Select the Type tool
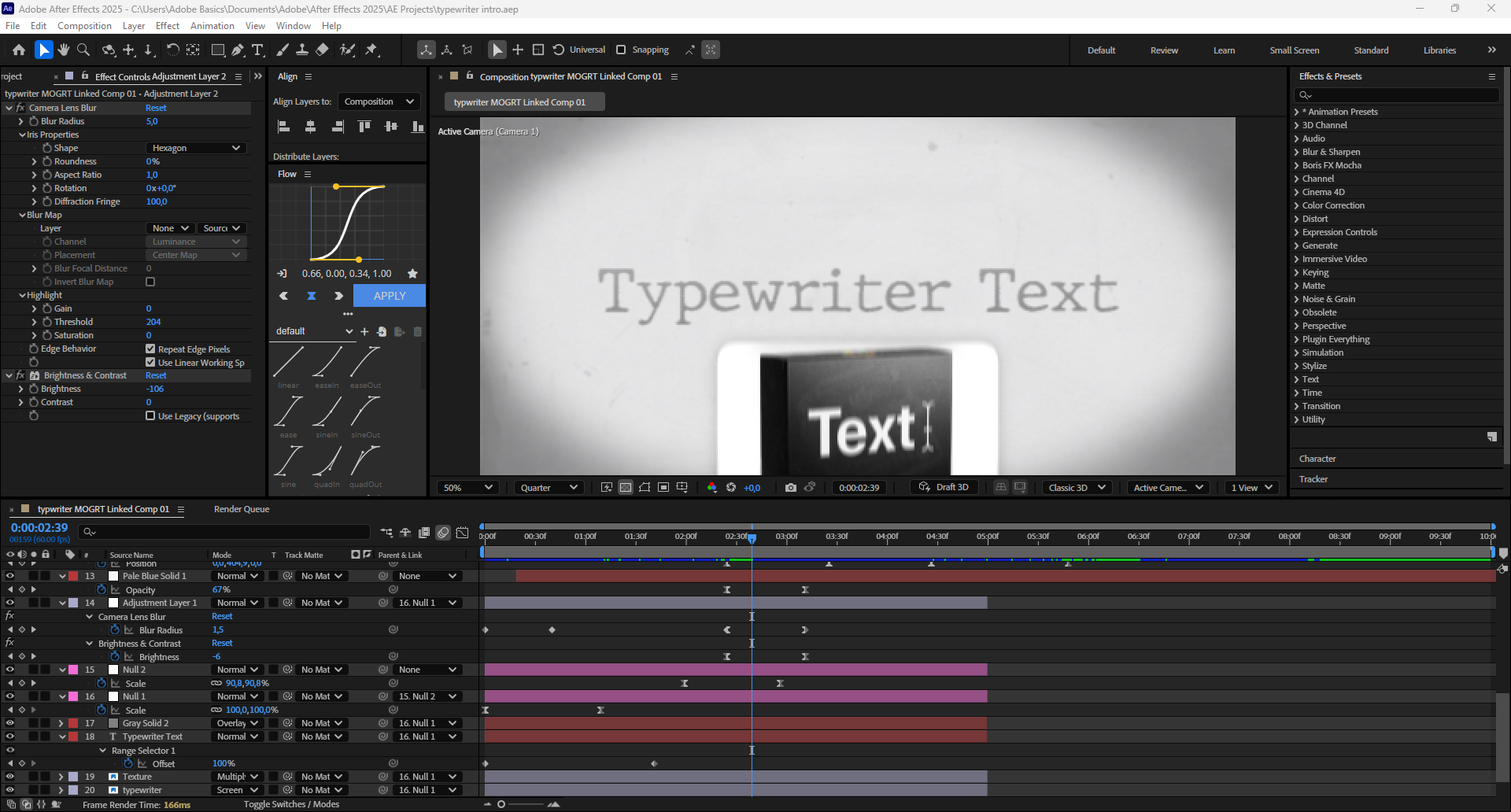The height and width of the screenshot is (812, 1511). point(257,50)
